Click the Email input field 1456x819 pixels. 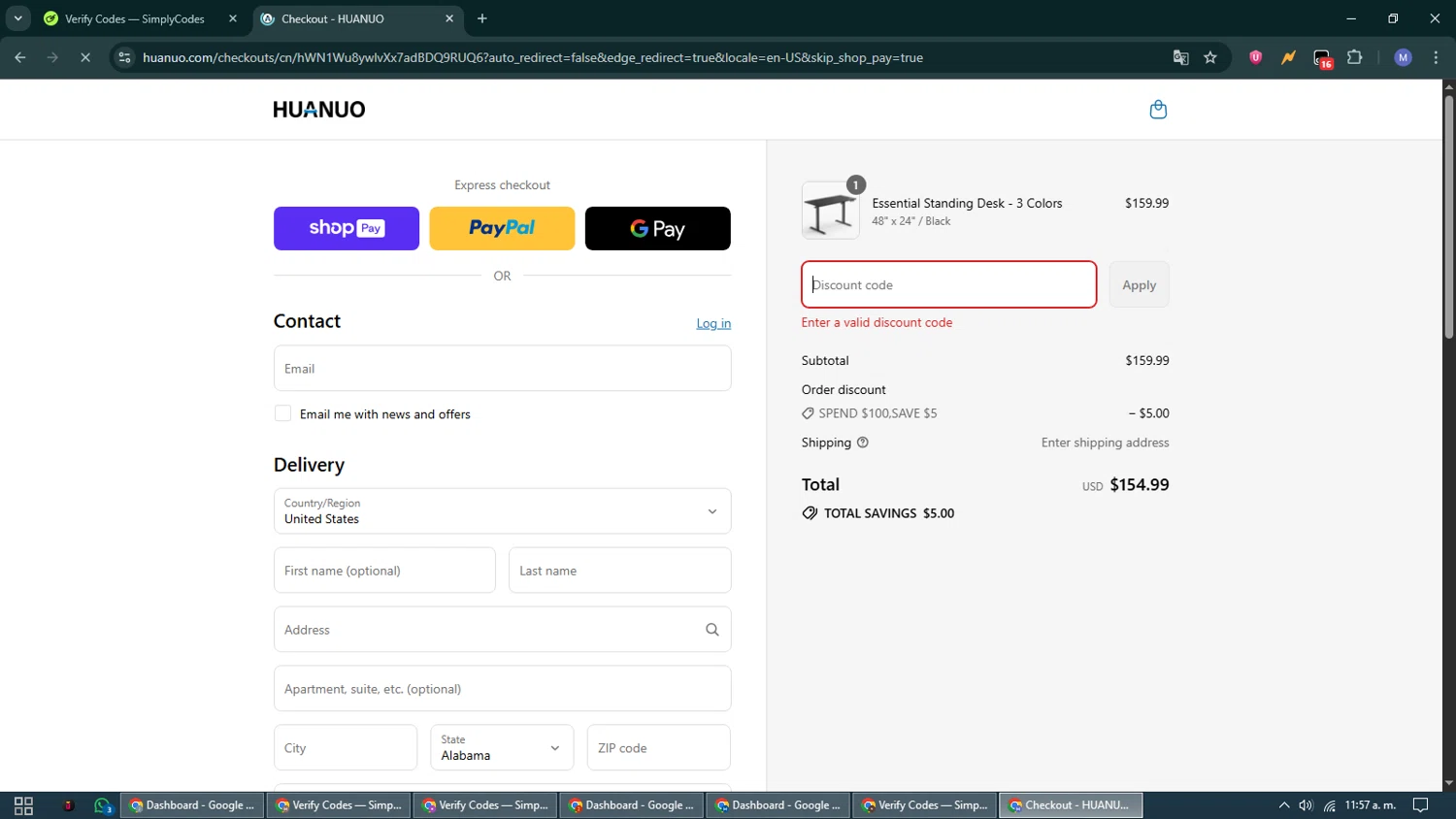(x=502, y=369)
